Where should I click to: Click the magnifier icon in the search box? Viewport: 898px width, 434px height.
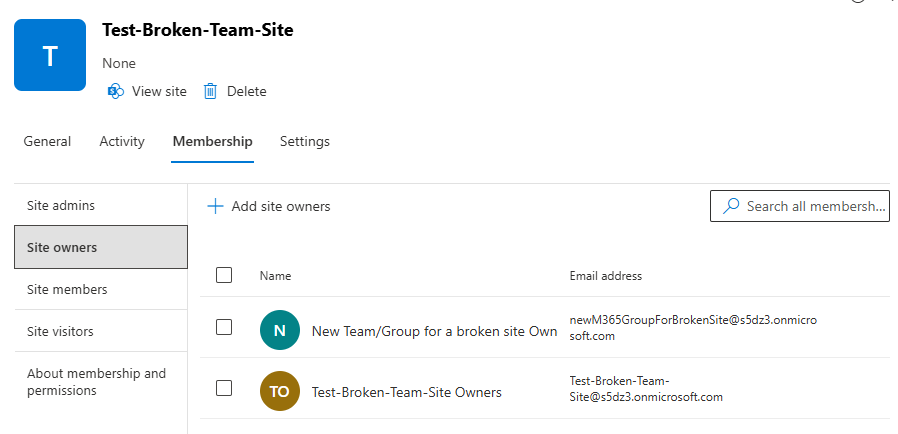[730, 206]
